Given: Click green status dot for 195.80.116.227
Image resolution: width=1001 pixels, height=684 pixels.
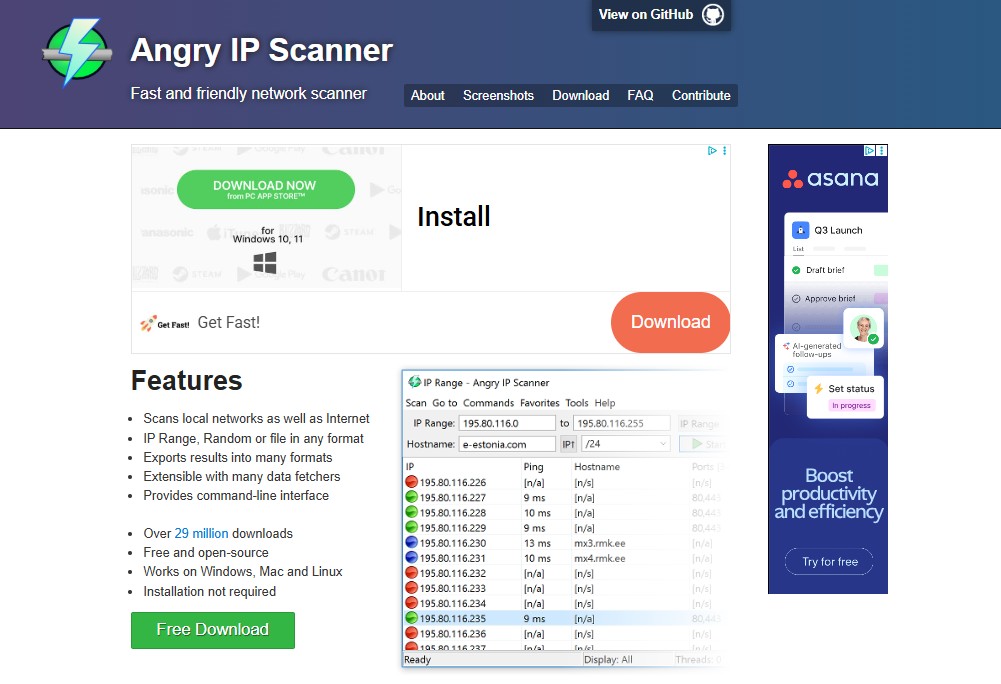Looking at the screenshot, I should click(411, 498).
